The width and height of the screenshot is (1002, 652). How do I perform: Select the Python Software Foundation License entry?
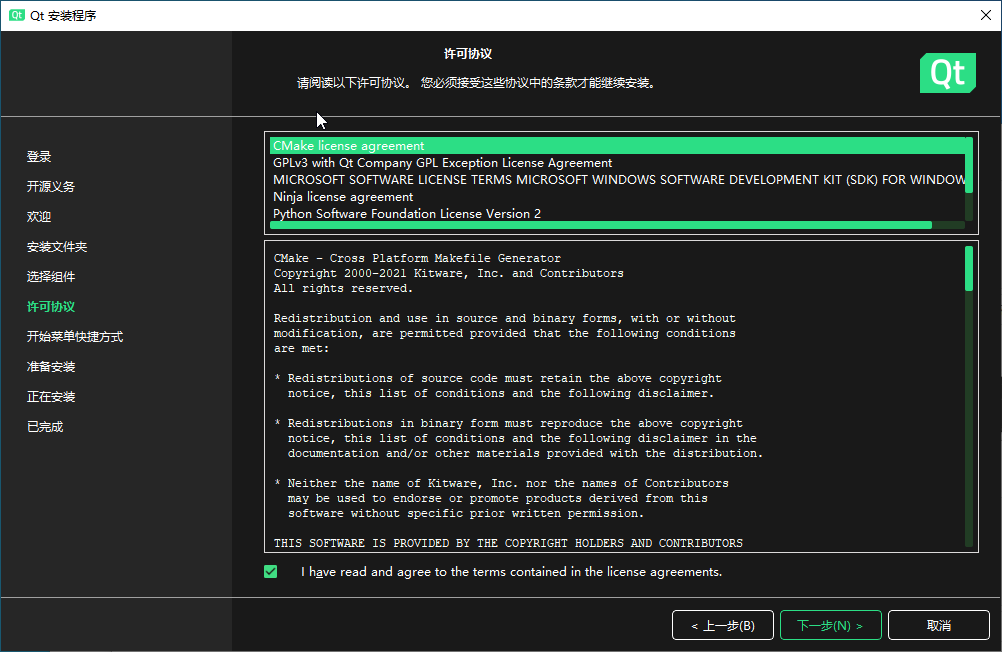click(x=617, y=213)
